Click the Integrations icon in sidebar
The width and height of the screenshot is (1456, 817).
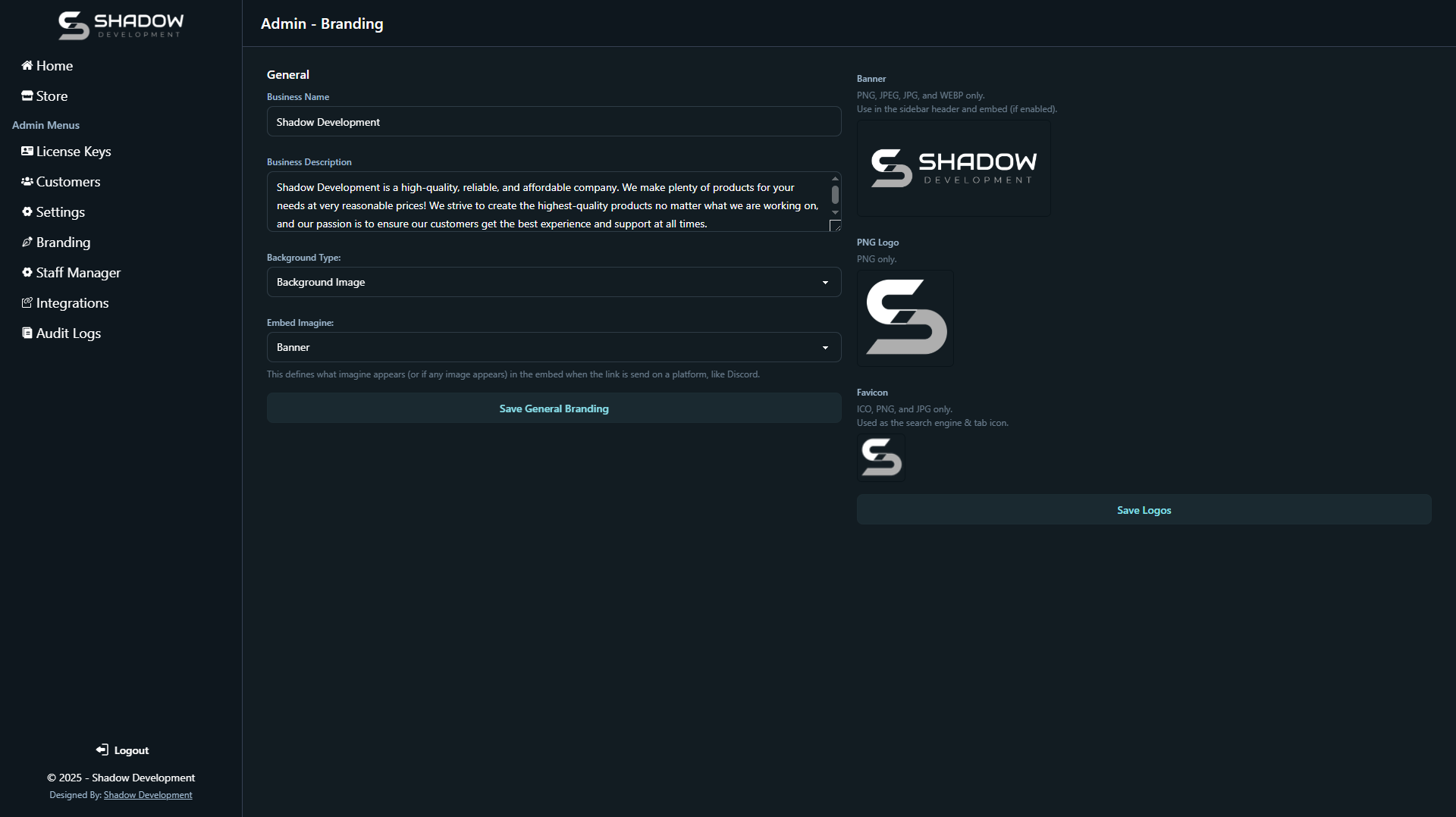(27, 303)
